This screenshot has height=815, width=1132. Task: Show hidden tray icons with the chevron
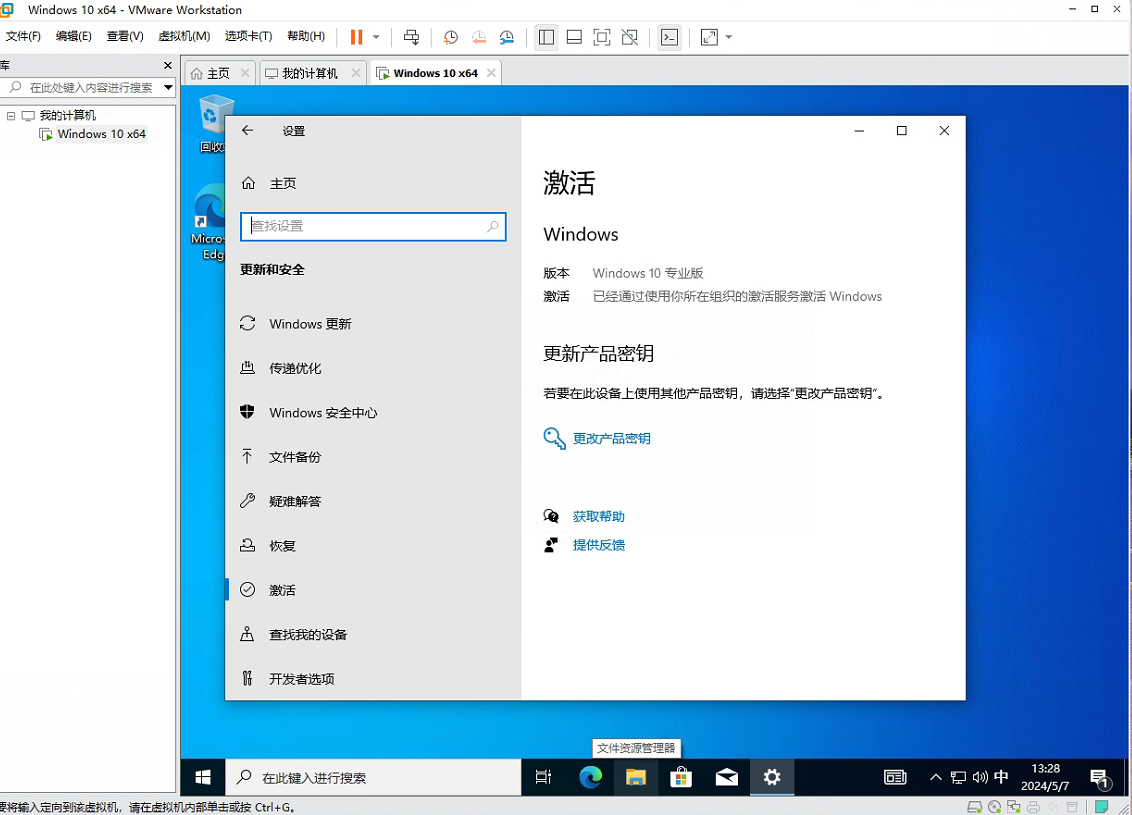936,777
